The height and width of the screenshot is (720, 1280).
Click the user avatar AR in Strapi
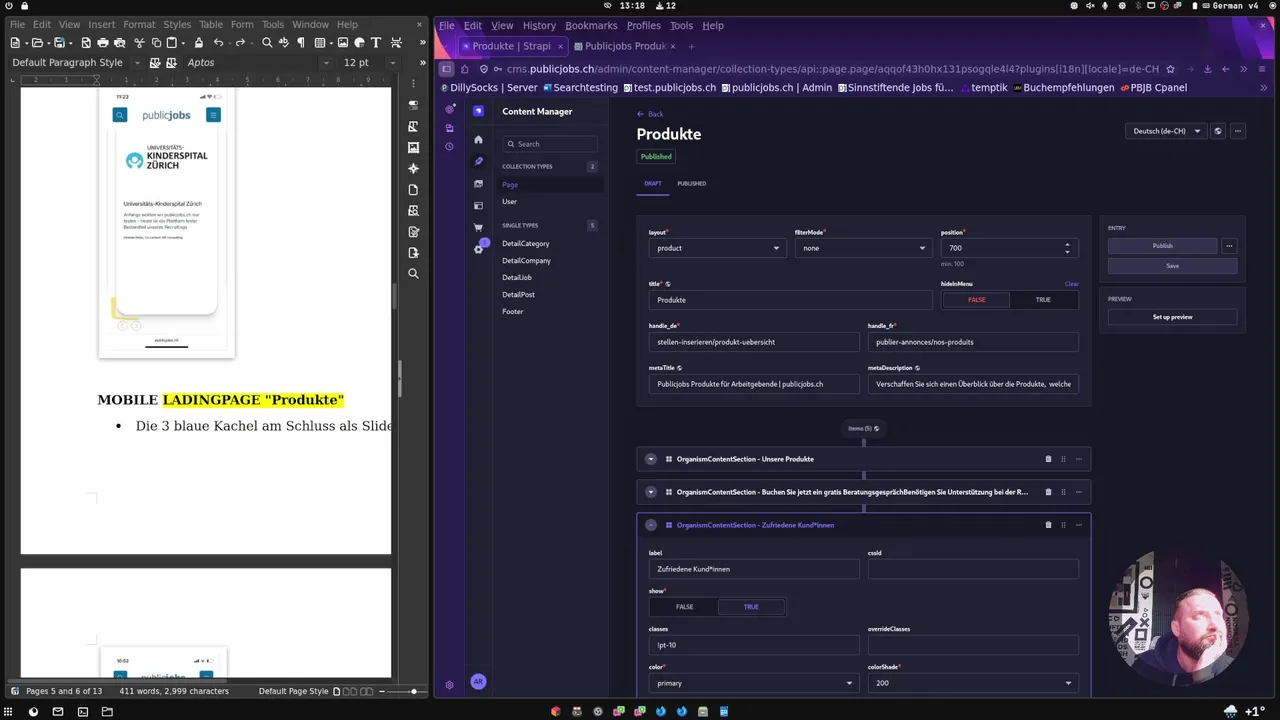478,682
